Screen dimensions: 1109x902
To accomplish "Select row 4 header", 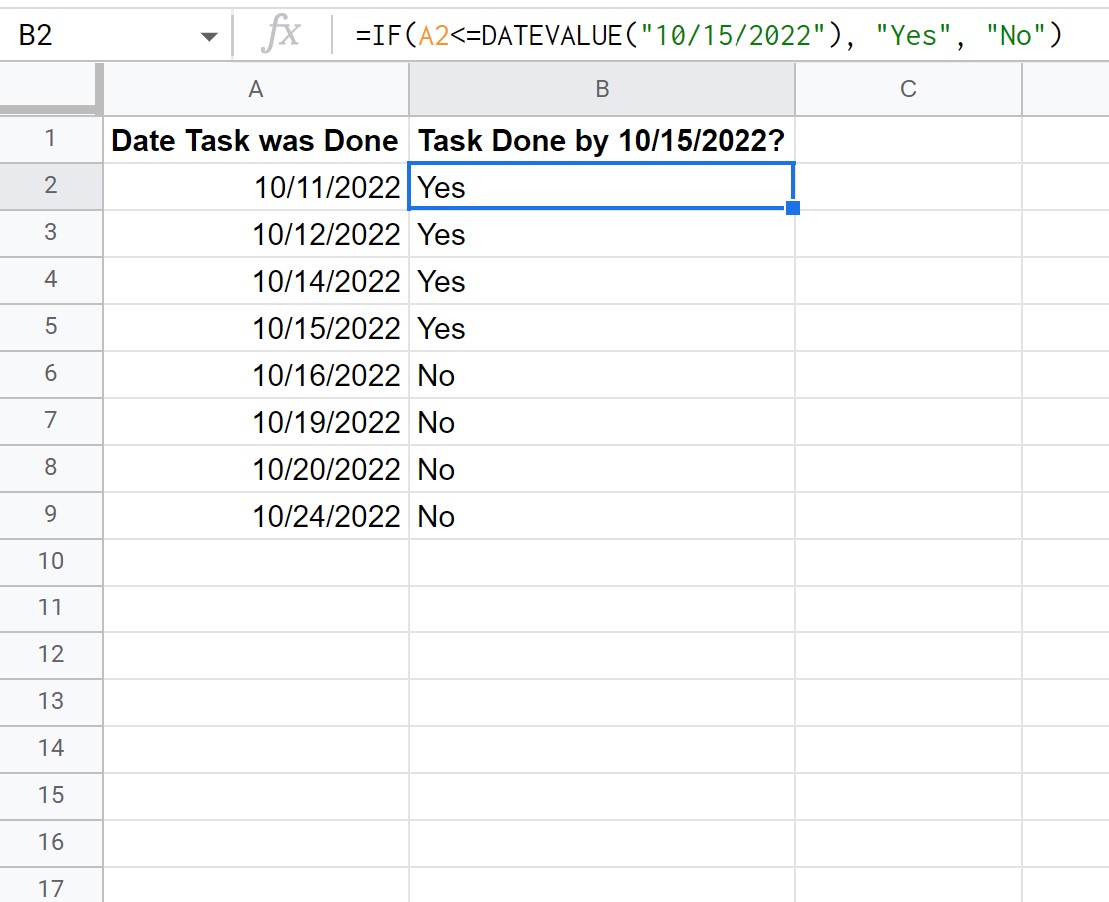I will click(x=51, y=279).
